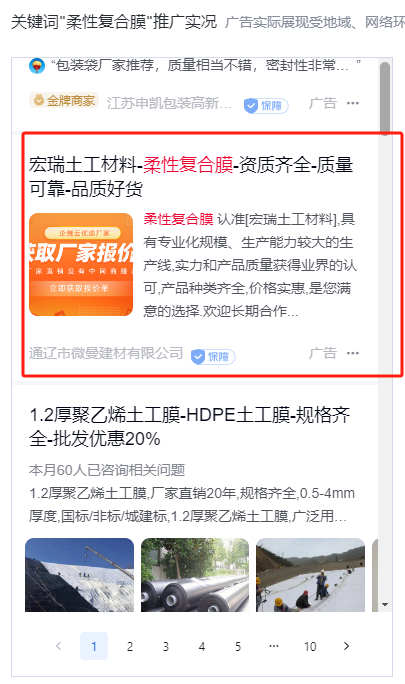405x684 pixels.
Task: Expand the pagination ellipsis for more pages
Action: [x=274, y=646]
